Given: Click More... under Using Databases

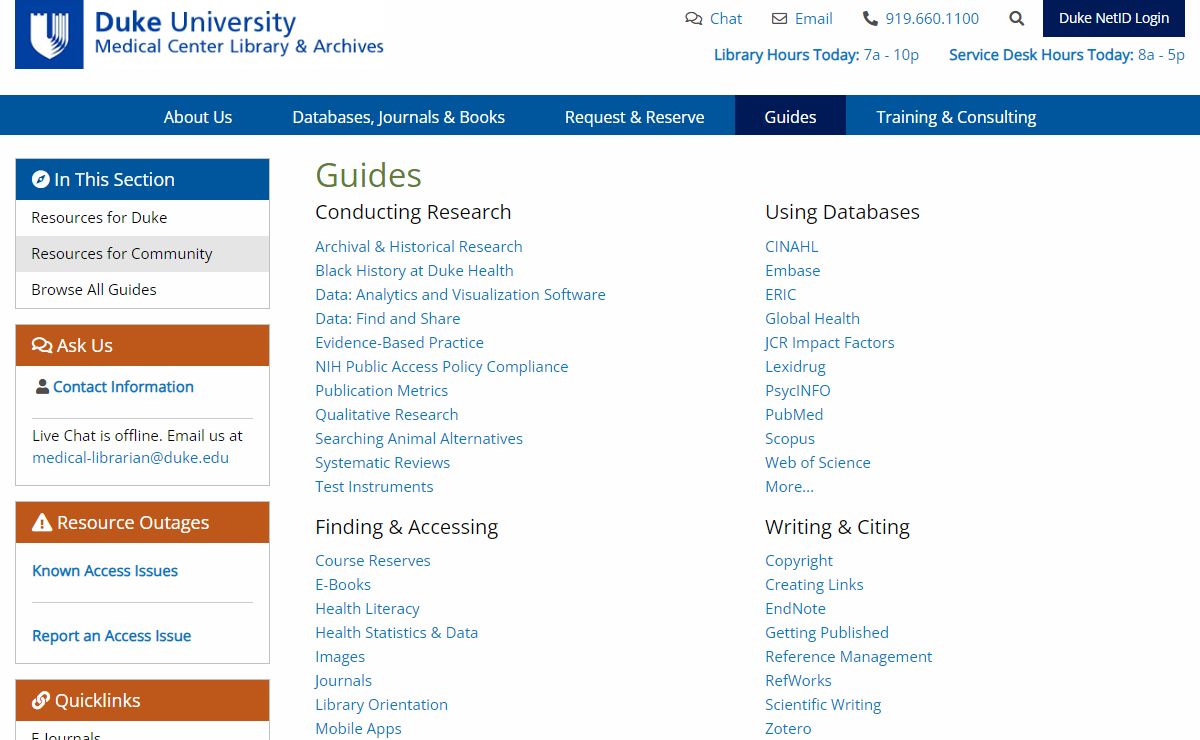Looking at the screenshot, I should pyautogui.click(x=789, y=486).
